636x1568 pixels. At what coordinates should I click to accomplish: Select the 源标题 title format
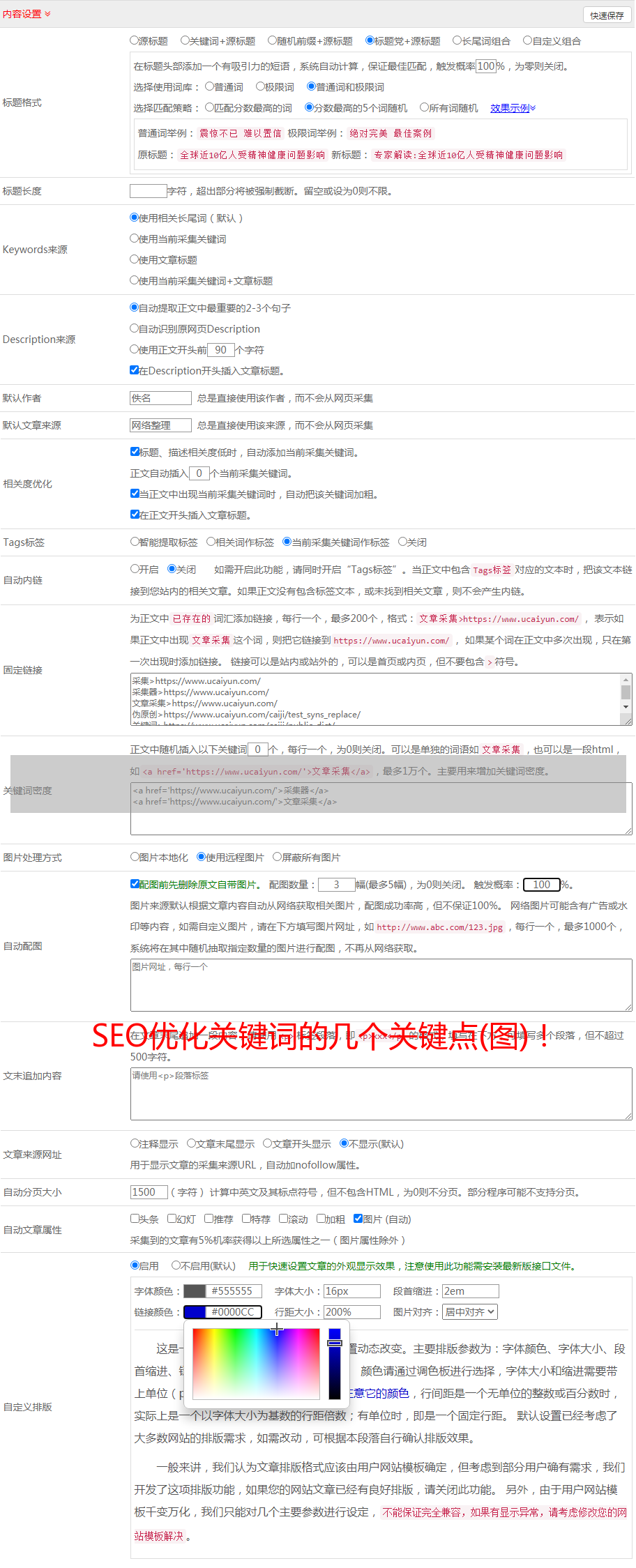tap(135, 41)
